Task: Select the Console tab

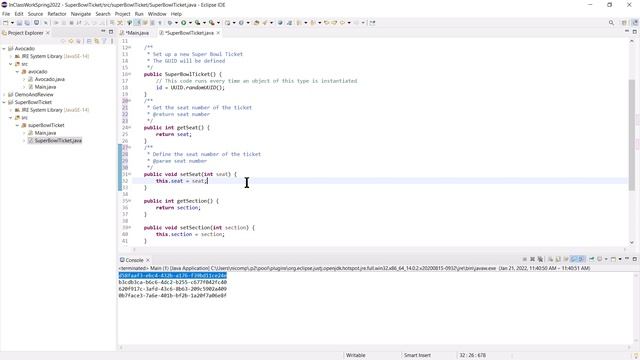Action: point(134,260)
